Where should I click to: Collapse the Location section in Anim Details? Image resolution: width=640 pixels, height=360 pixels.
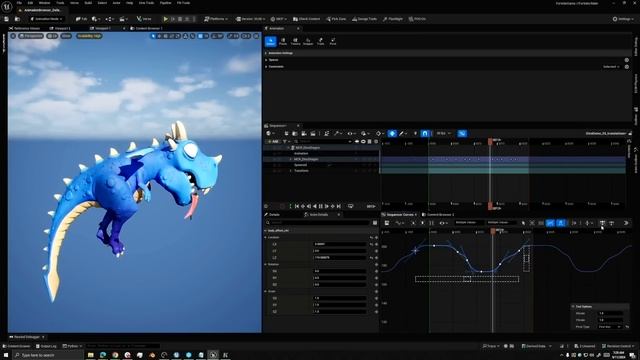[x=266, y=237]
